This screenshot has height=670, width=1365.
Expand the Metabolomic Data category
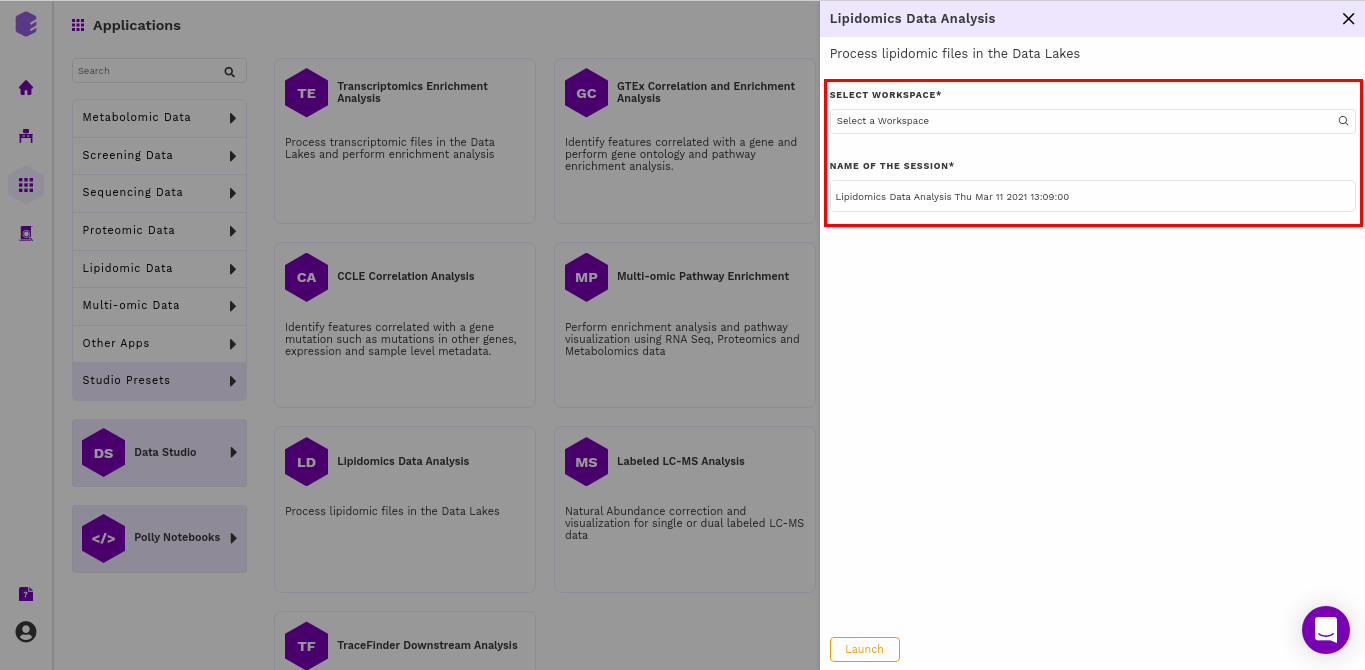click(159, 118)
